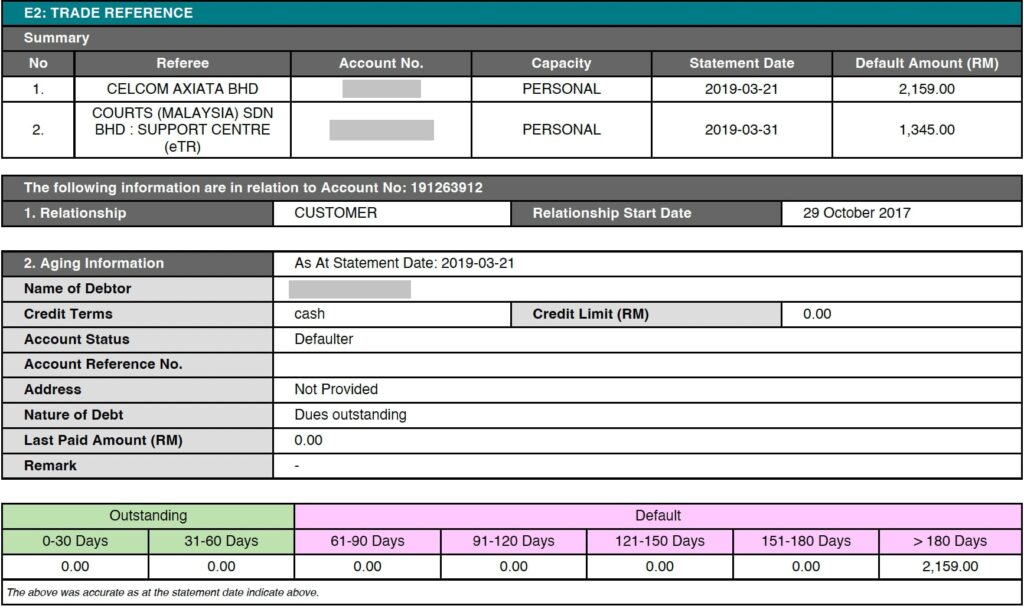Click the 'Address' label
The height and width of the screenshot is (609, 1024).
tap(52, 390)
